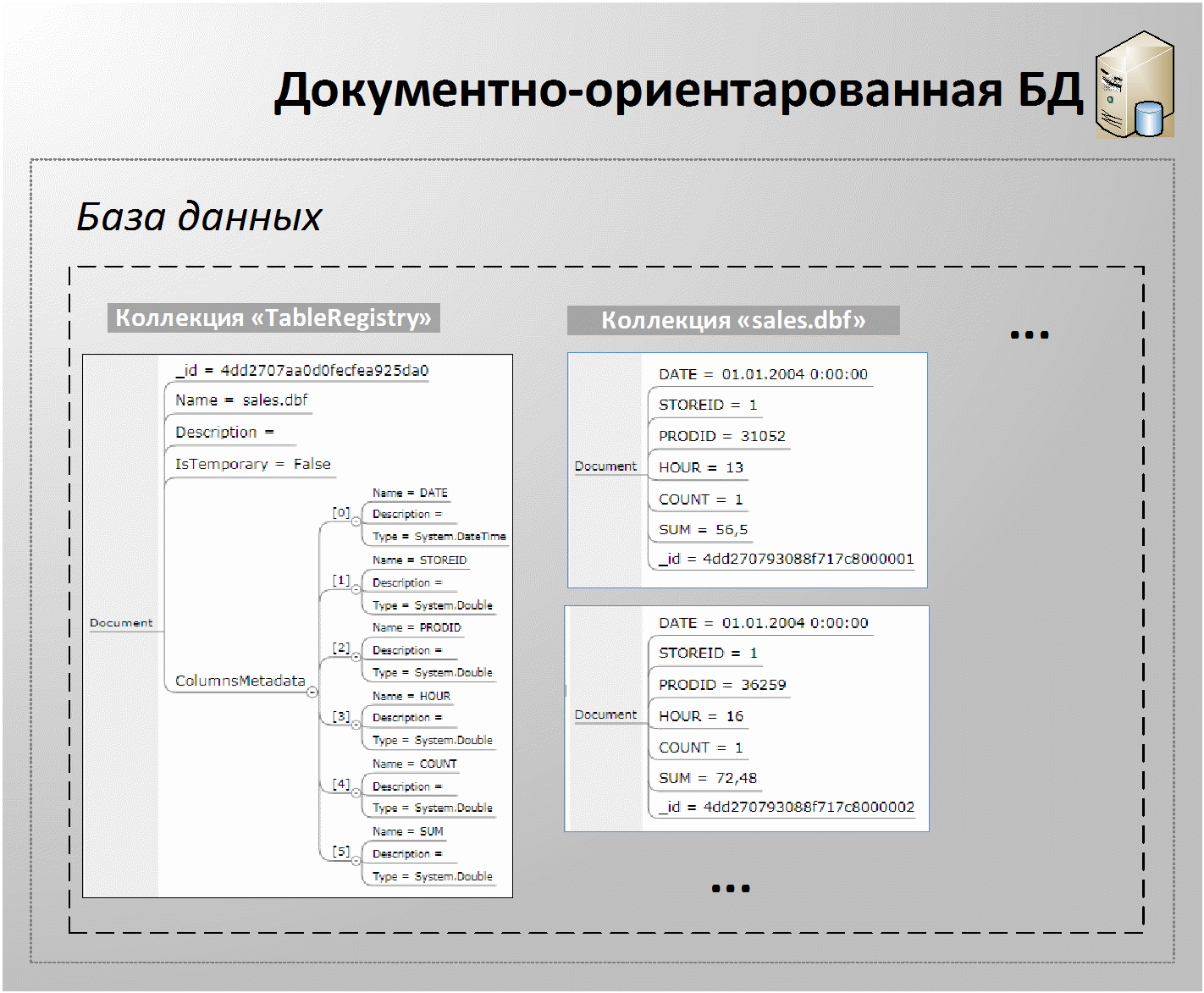Image resolution: width=1204 pixels, height=993 pixels.
Task: Select the 'SUM = 72,48' field
Action: 708,778
